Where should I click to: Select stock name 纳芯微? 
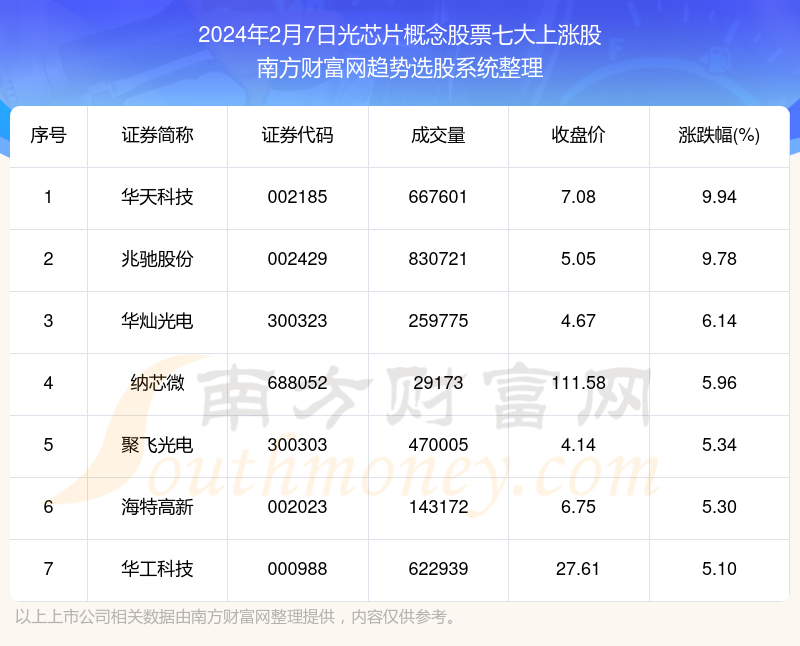157,383
